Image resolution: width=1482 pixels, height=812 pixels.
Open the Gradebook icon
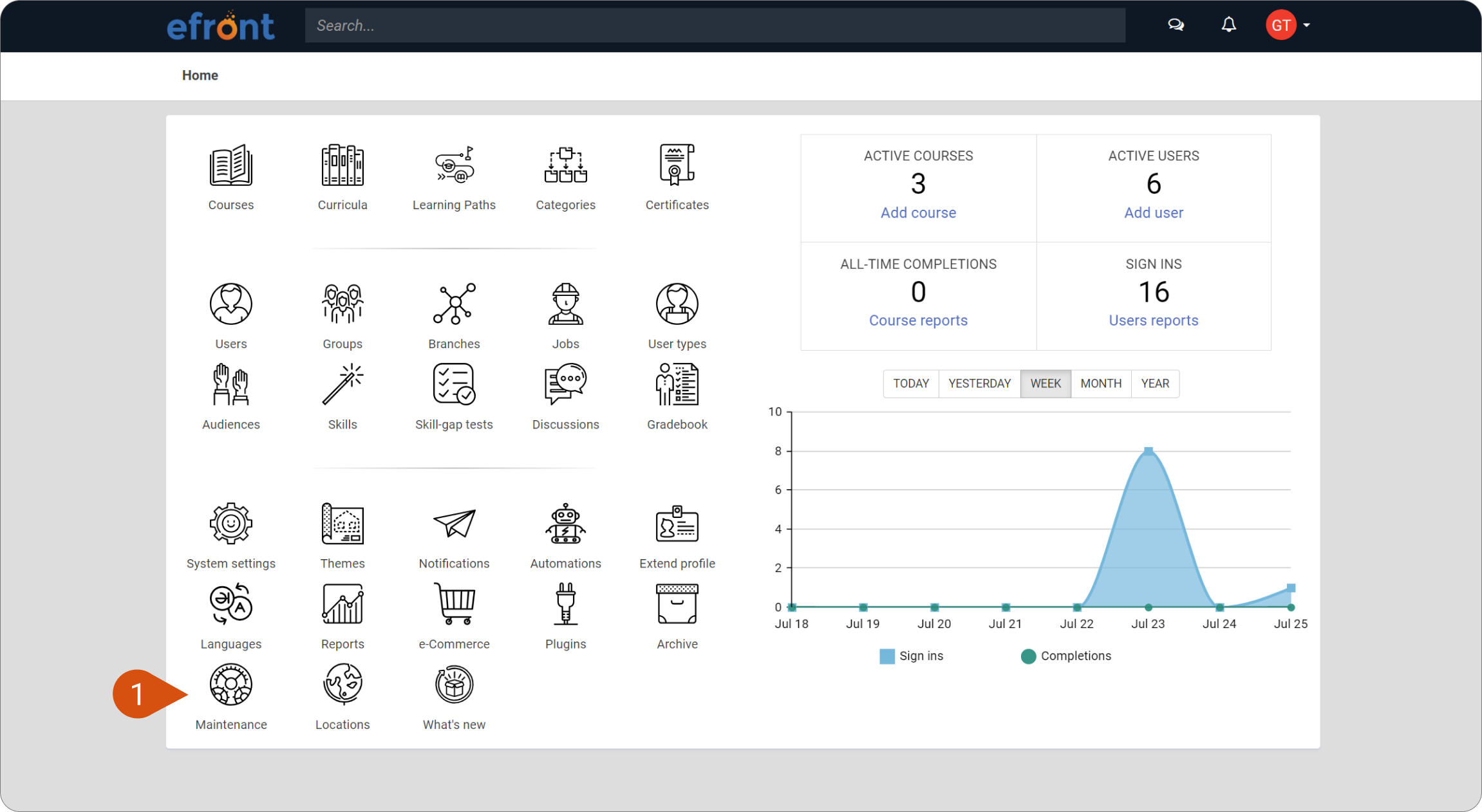(677, 384)
